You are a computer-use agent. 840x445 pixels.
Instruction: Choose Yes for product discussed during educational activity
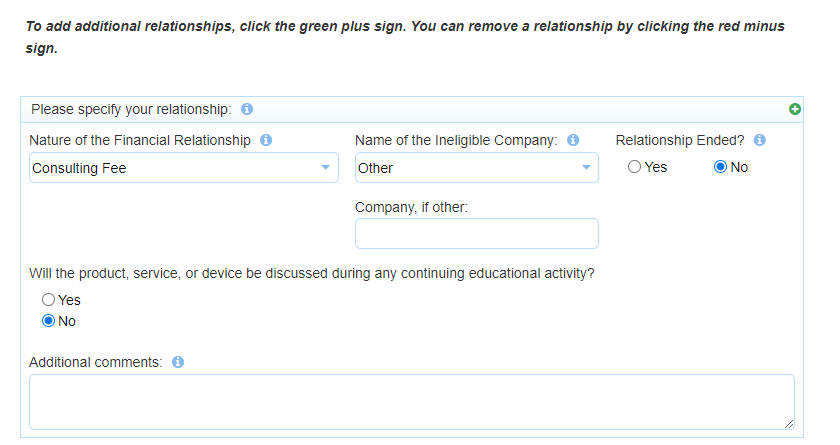coord(48,300)
